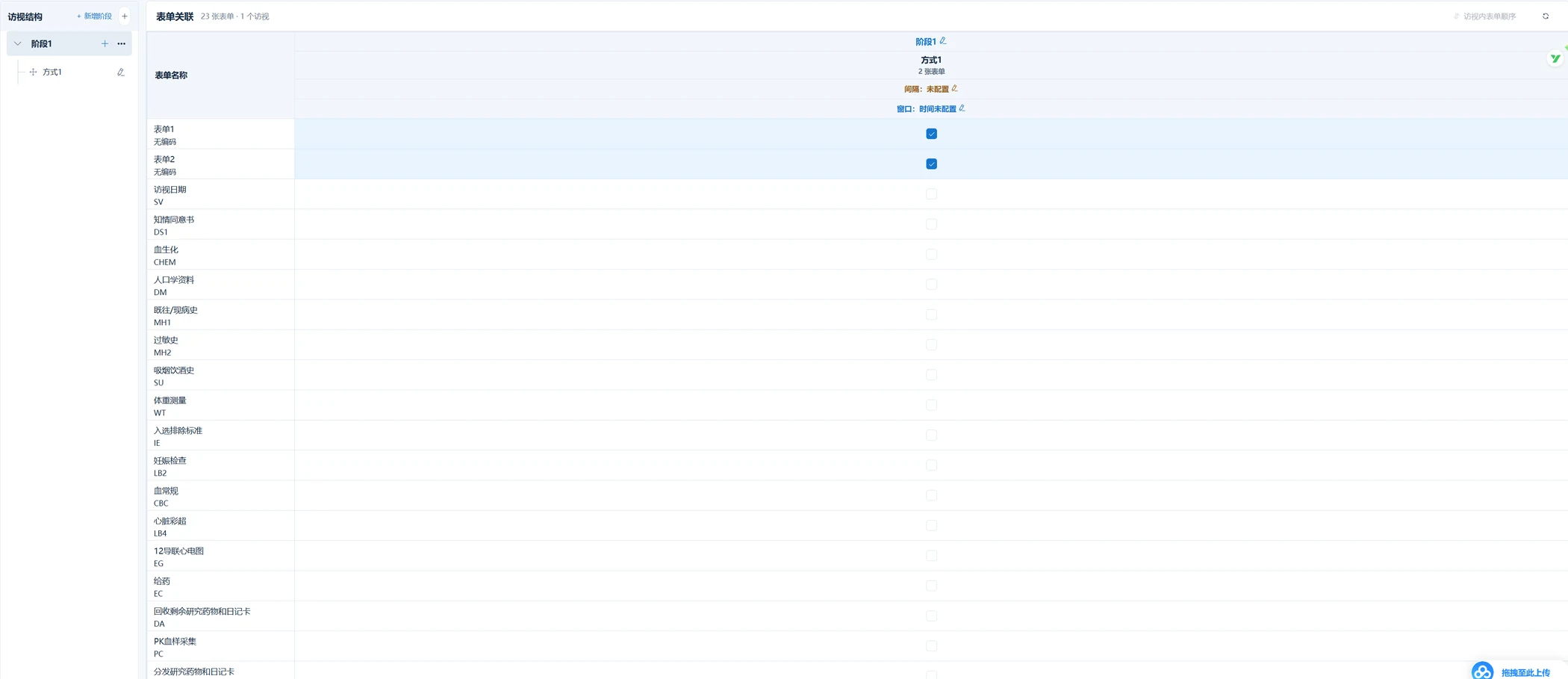
Task: Enable the 12导联心电图 EG checkbox
Action: point(931,556)
